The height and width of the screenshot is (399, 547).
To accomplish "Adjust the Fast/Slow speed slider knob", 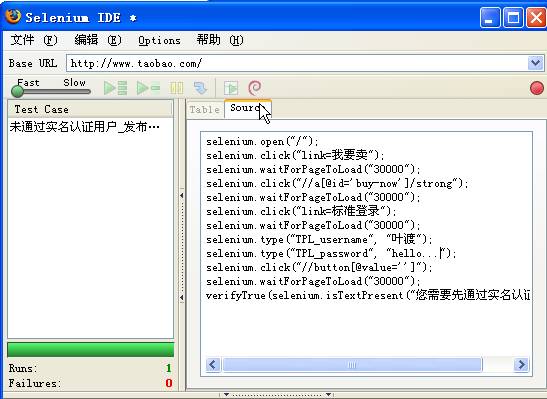I will pyautogui.click(x=17, y=91).
